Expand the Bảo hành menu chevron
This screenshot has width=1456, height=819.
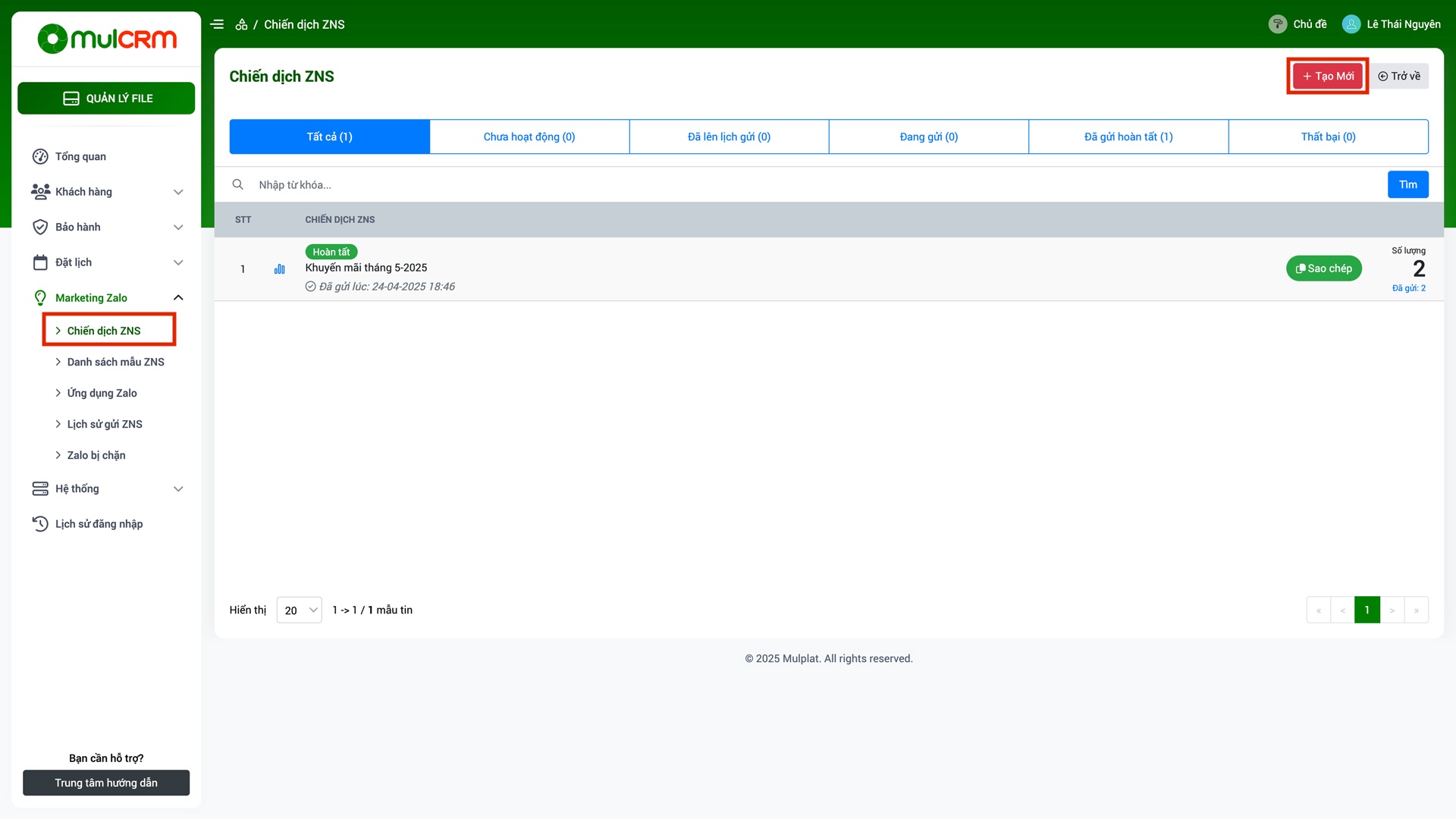coord(178,227)
